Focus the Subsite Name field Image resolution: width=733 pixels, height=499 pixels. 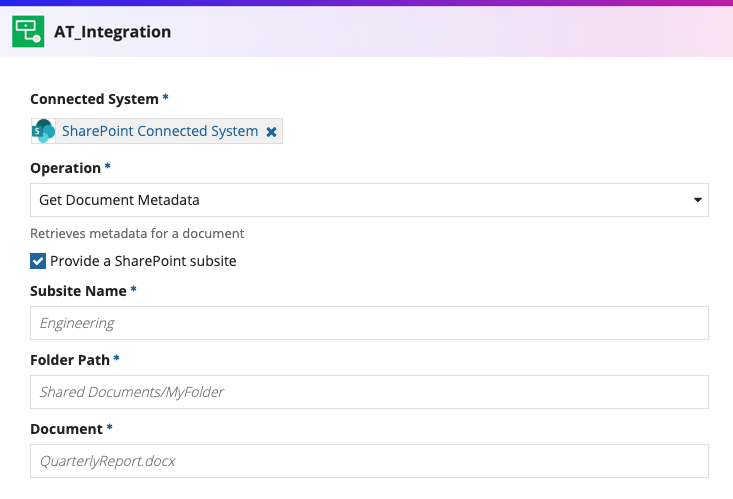pyautogui.click(x=369, y=323)
